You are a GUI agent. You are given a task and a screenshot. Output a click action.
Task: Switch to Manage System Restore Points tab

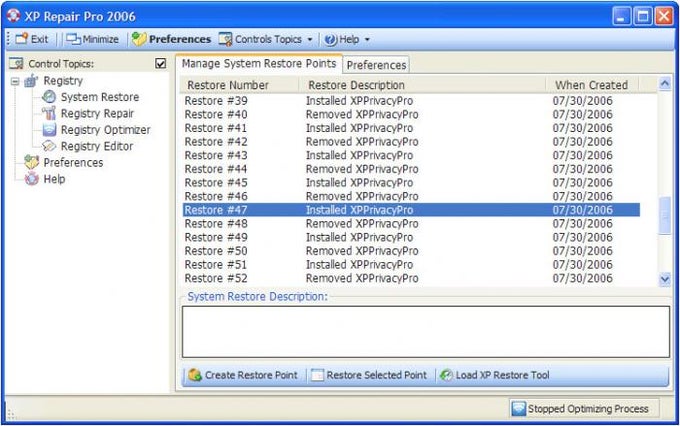[259, 64]
